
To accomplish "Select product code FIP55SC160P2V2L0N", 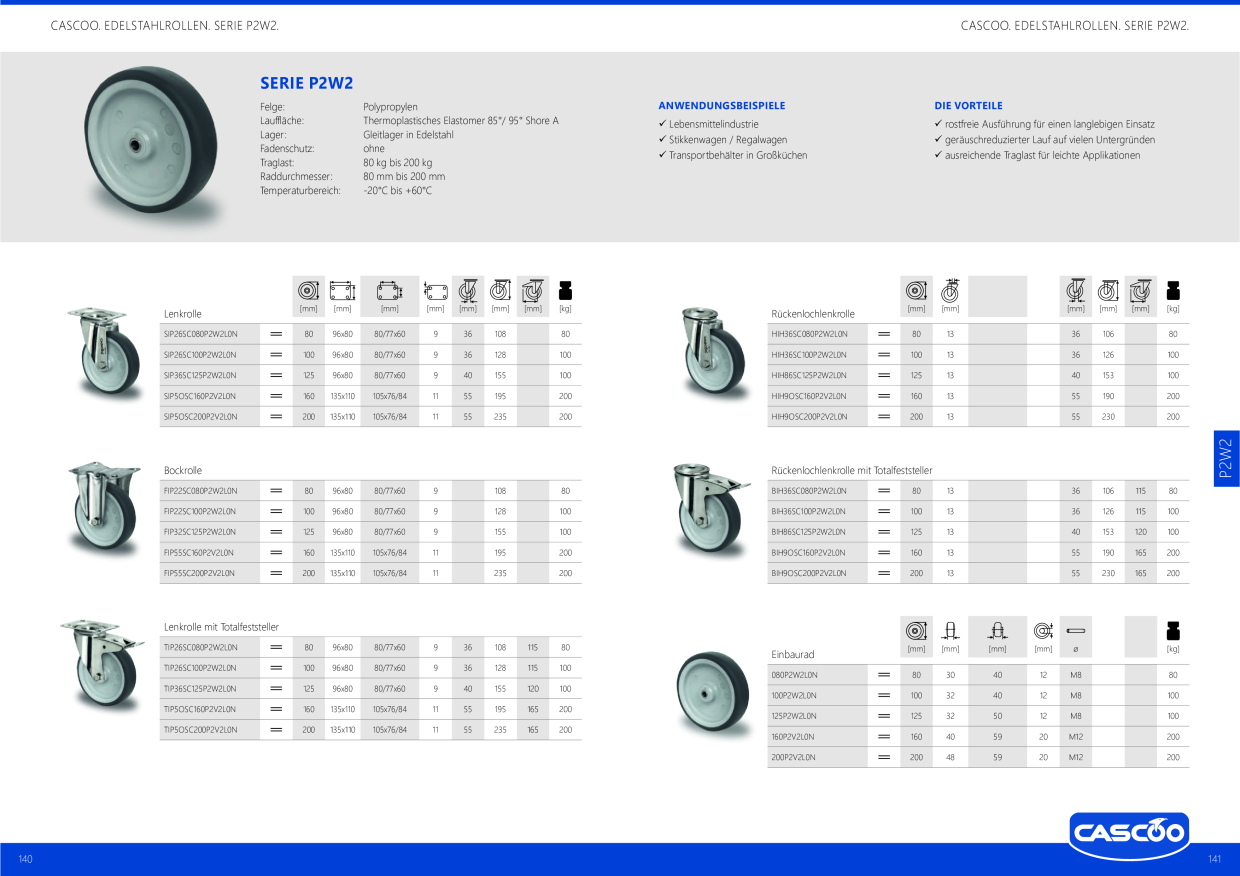I will (199, 552).
